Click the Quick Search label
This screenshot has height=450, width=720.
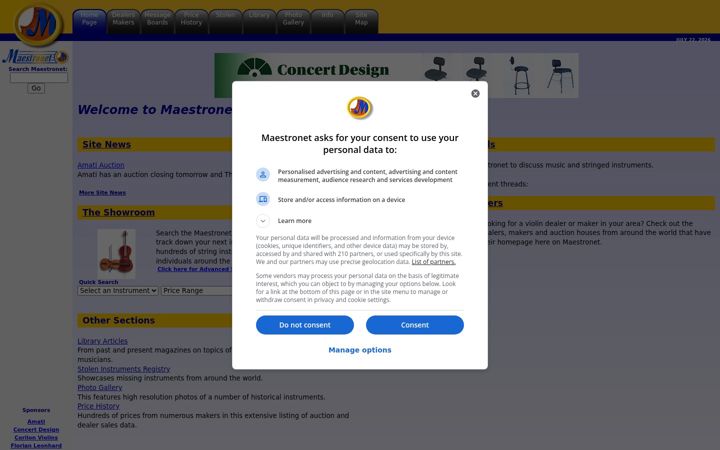(x=98, y=282)
